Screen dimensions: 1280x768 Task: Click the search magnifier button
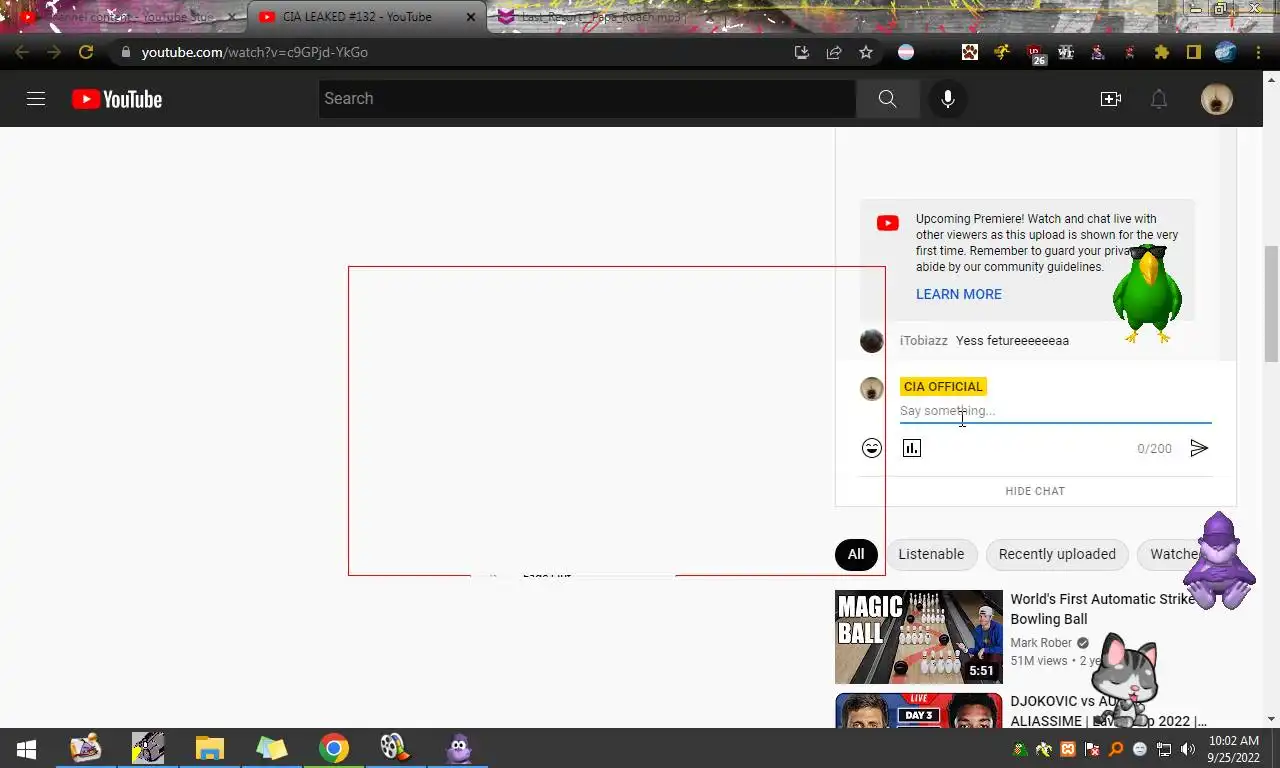point(887,99)
